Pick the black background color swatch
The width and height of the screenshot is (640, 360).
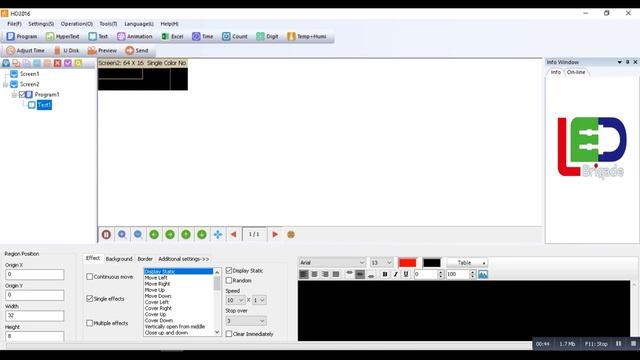(x=431, y=262)
